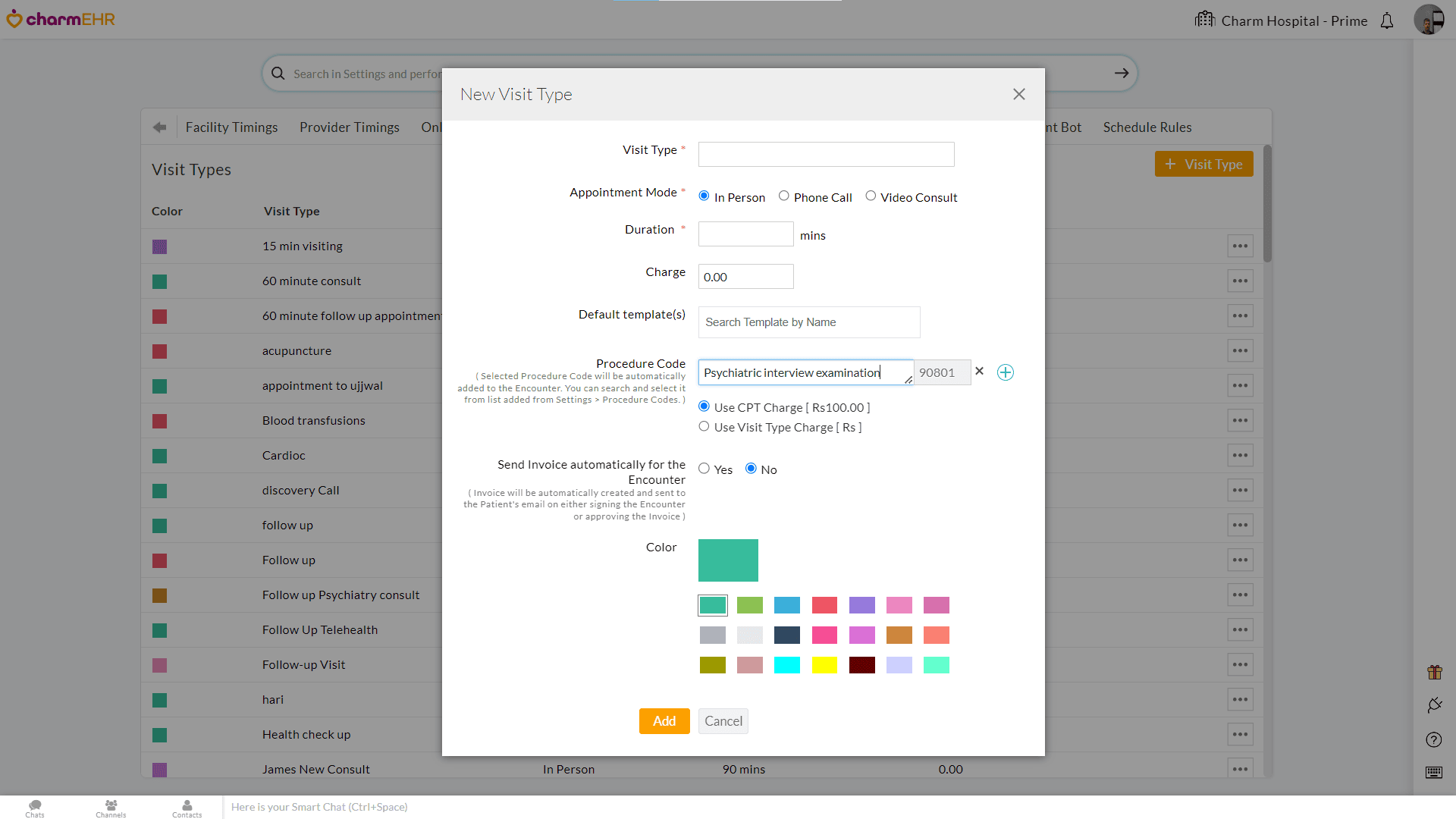Open options menu for acupuncture visit type
1456x819 pixels.
pos(1241,350)
